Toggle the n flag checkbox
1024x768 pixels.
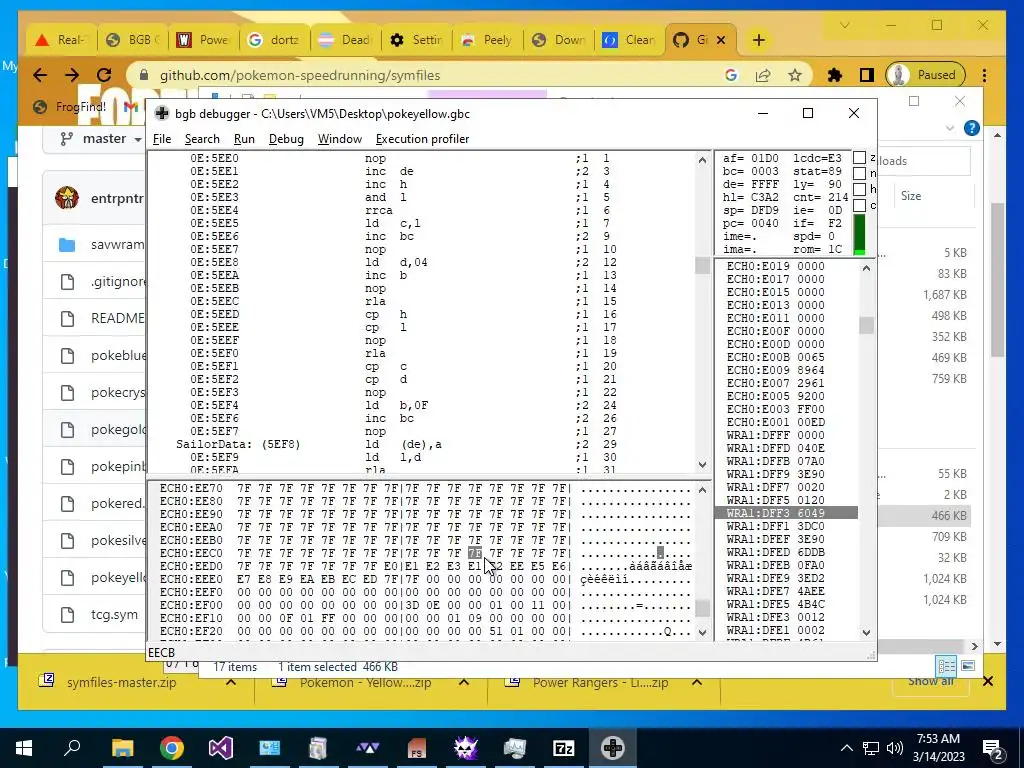tap(859, 173)
